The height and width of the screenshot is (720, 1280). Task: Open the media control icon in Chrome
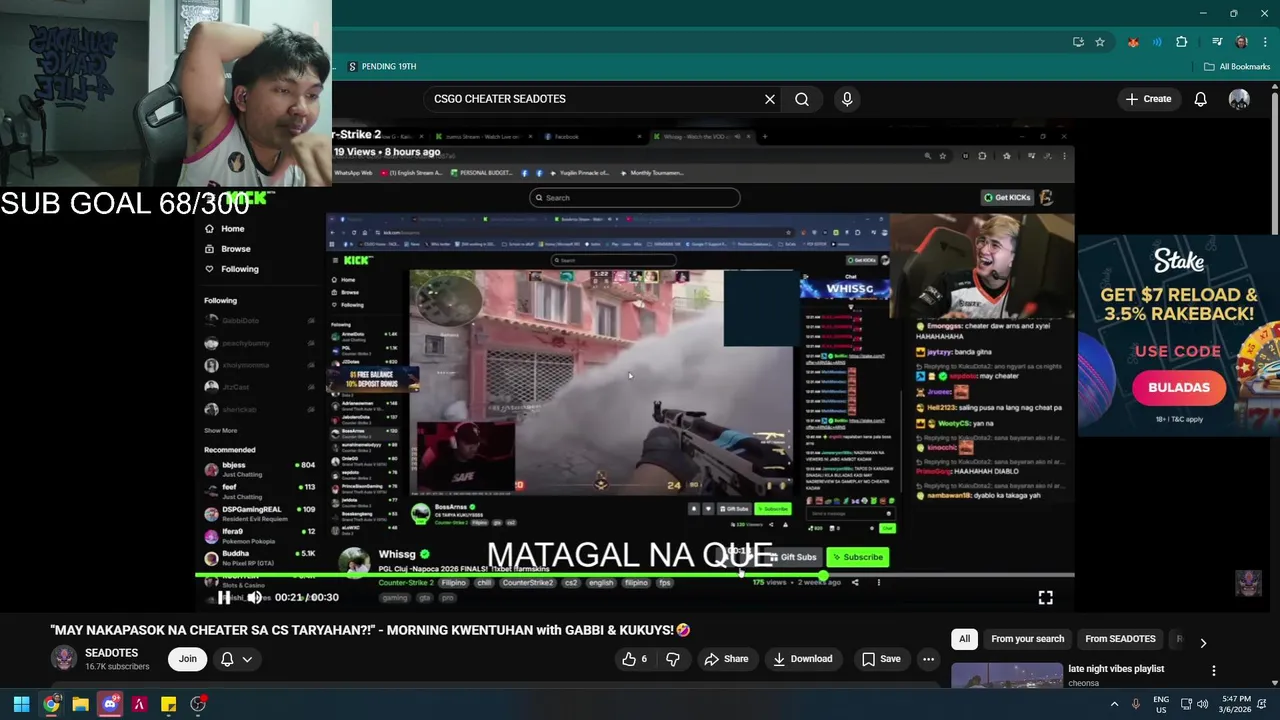(1217, 42)
